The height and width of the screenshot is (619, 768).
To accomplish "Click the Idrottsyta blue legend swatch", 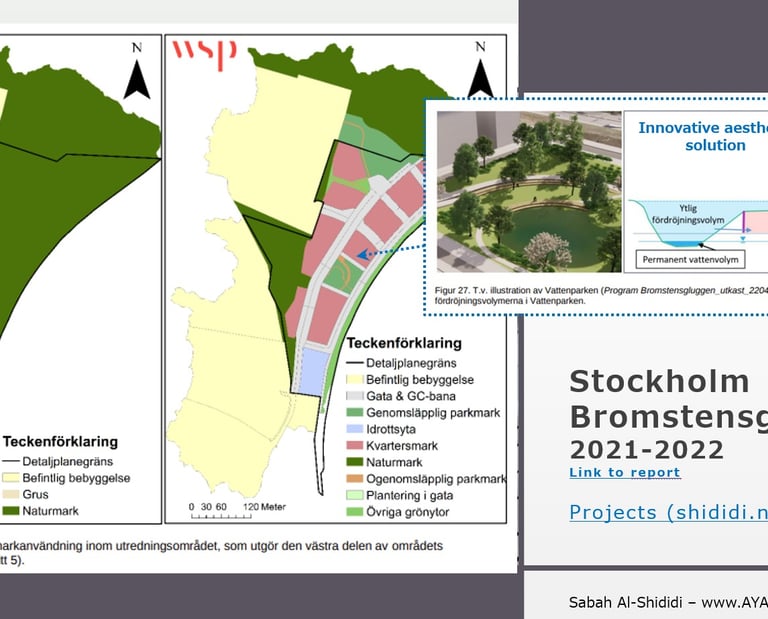I will tap(355, 429).
